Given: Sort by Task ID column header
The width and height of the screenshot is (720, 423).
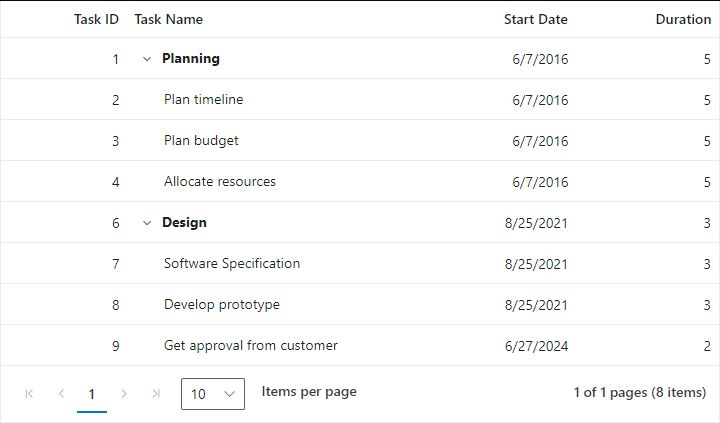Looking at the screenshot, I should [96, 19].
